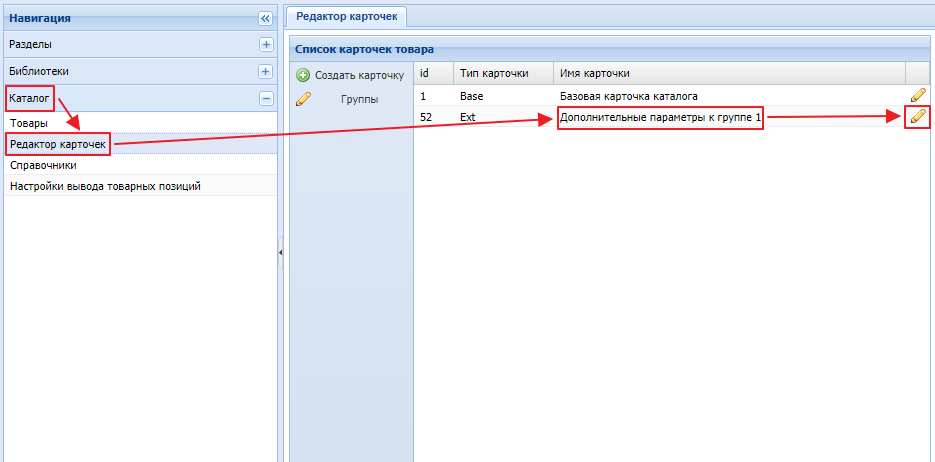Switch to the Редактор карточек tab
935x462 pixels.
pyautogui.click(x=347, y=15)
